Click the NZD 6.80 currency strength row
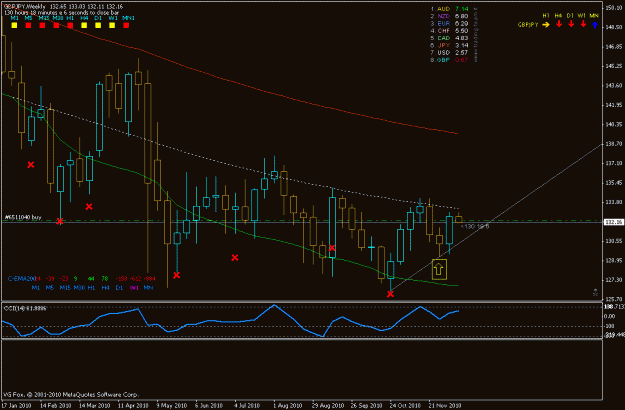This screenshot has width=625, height=410. click(450, 16)
